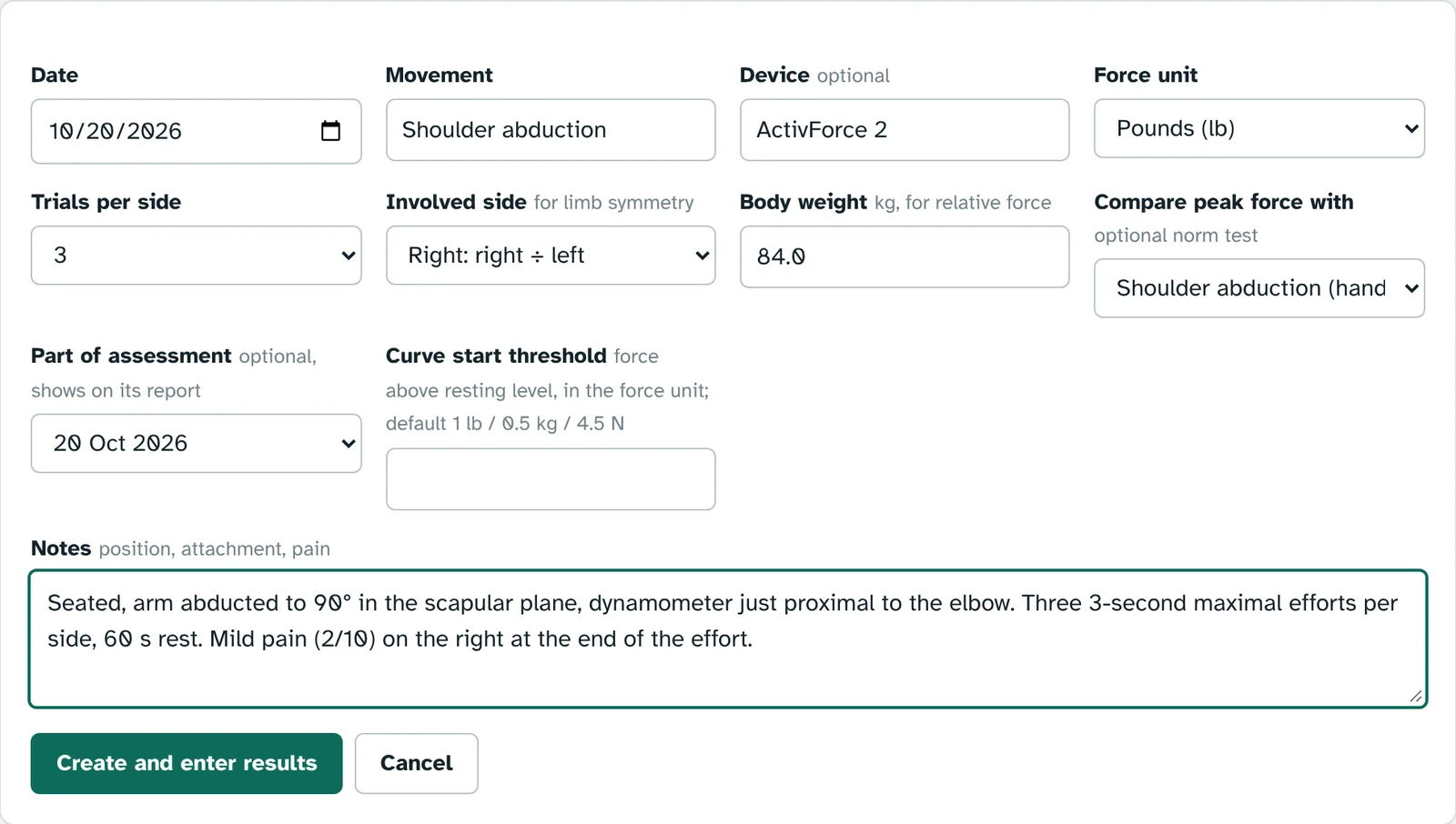1456x824 pixels.
Task: Edit the Movement field with Shoulder abduction
Action: [551, 130]
